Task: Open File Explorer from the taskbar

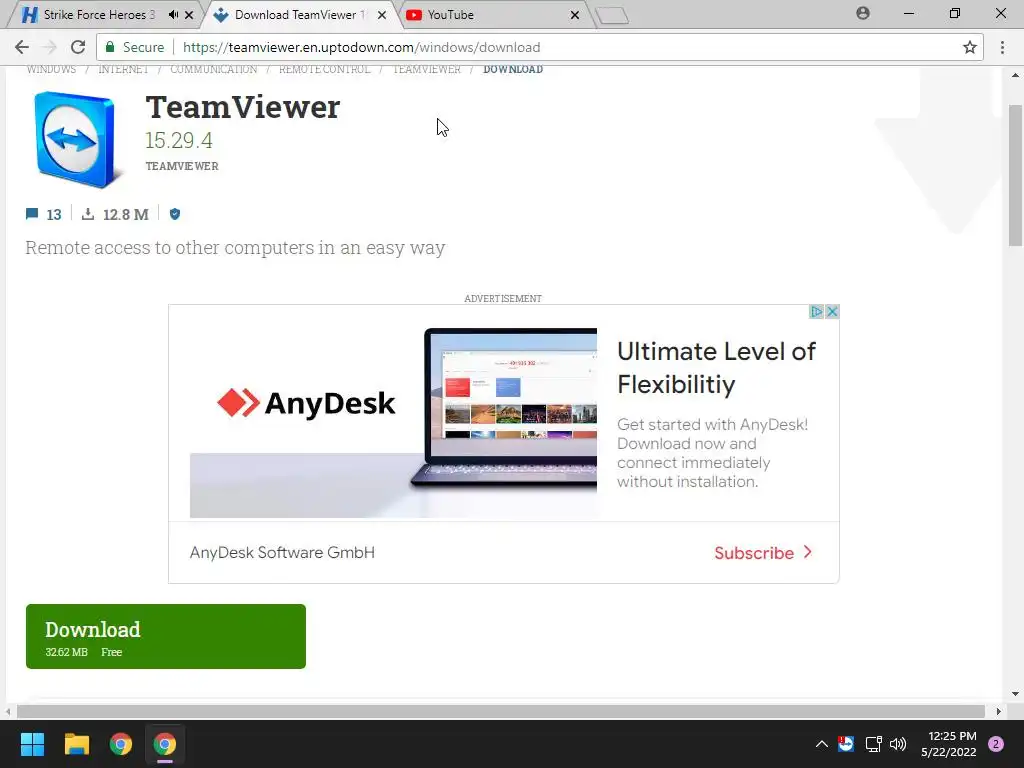Action: pos(76,744)
